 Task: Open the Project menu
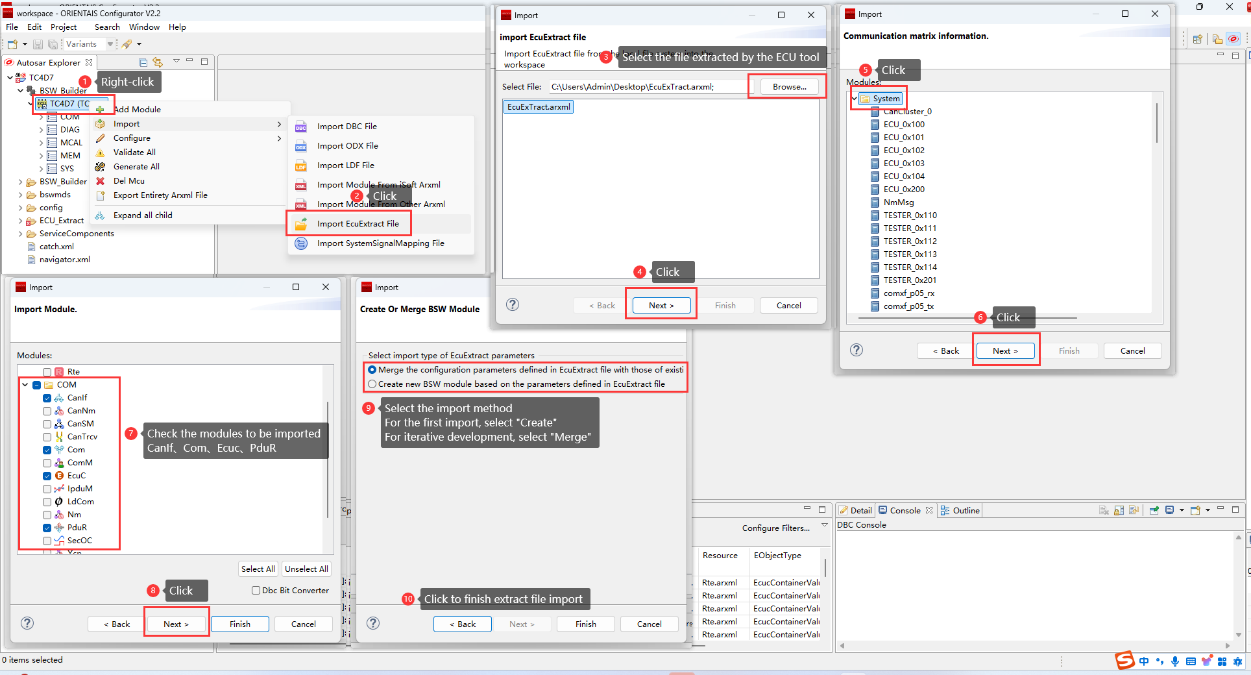64,27
